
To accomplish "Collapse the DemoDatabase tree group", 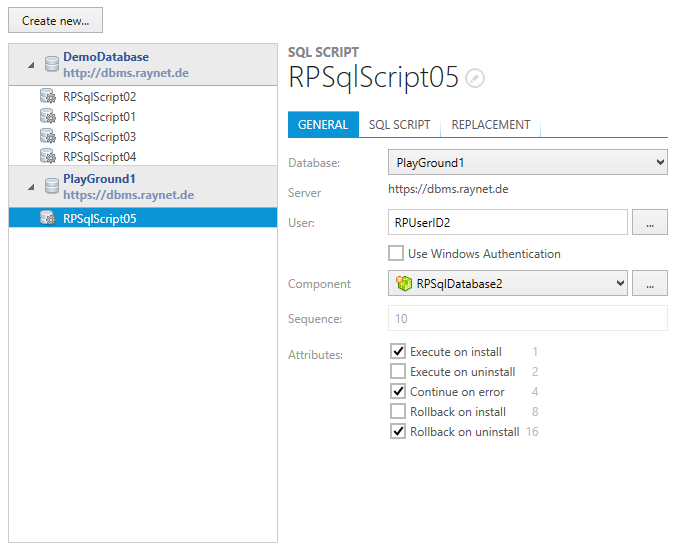I will (x=30, y=65).
